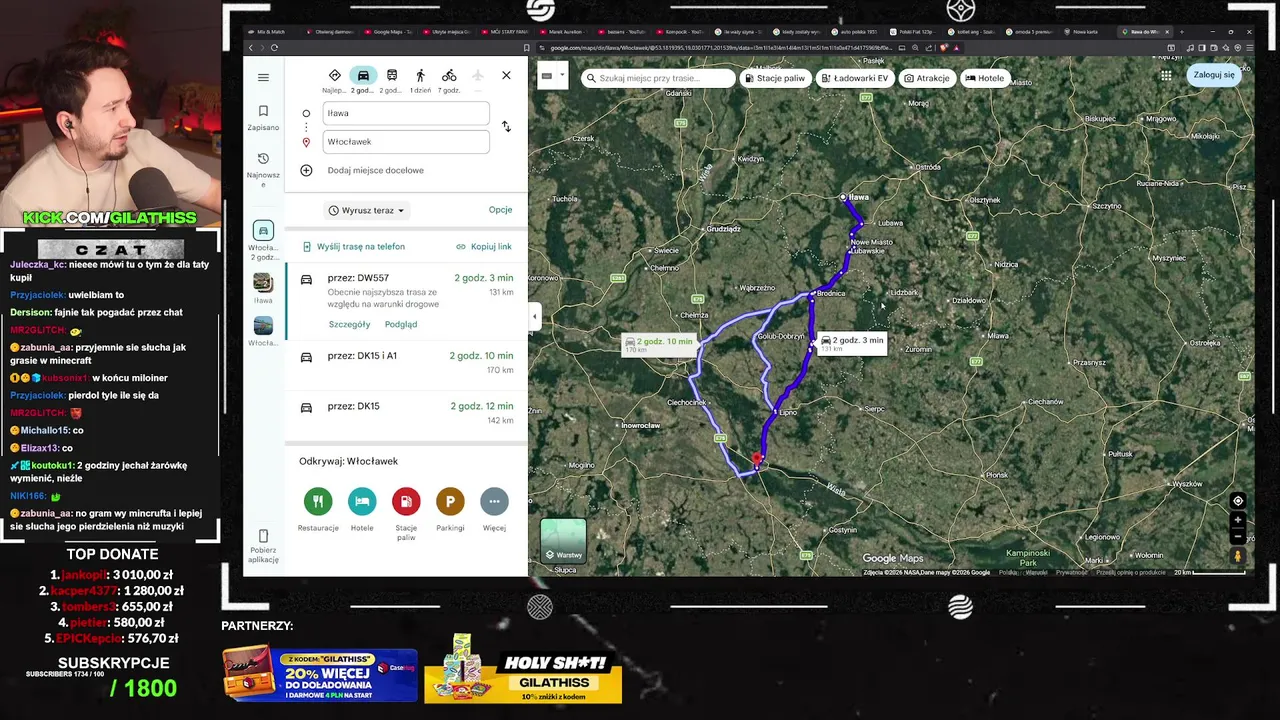This screenshot has width=1280, height=720.
Task: Switch to the Mix & Match browser tab
Action: 271,32
